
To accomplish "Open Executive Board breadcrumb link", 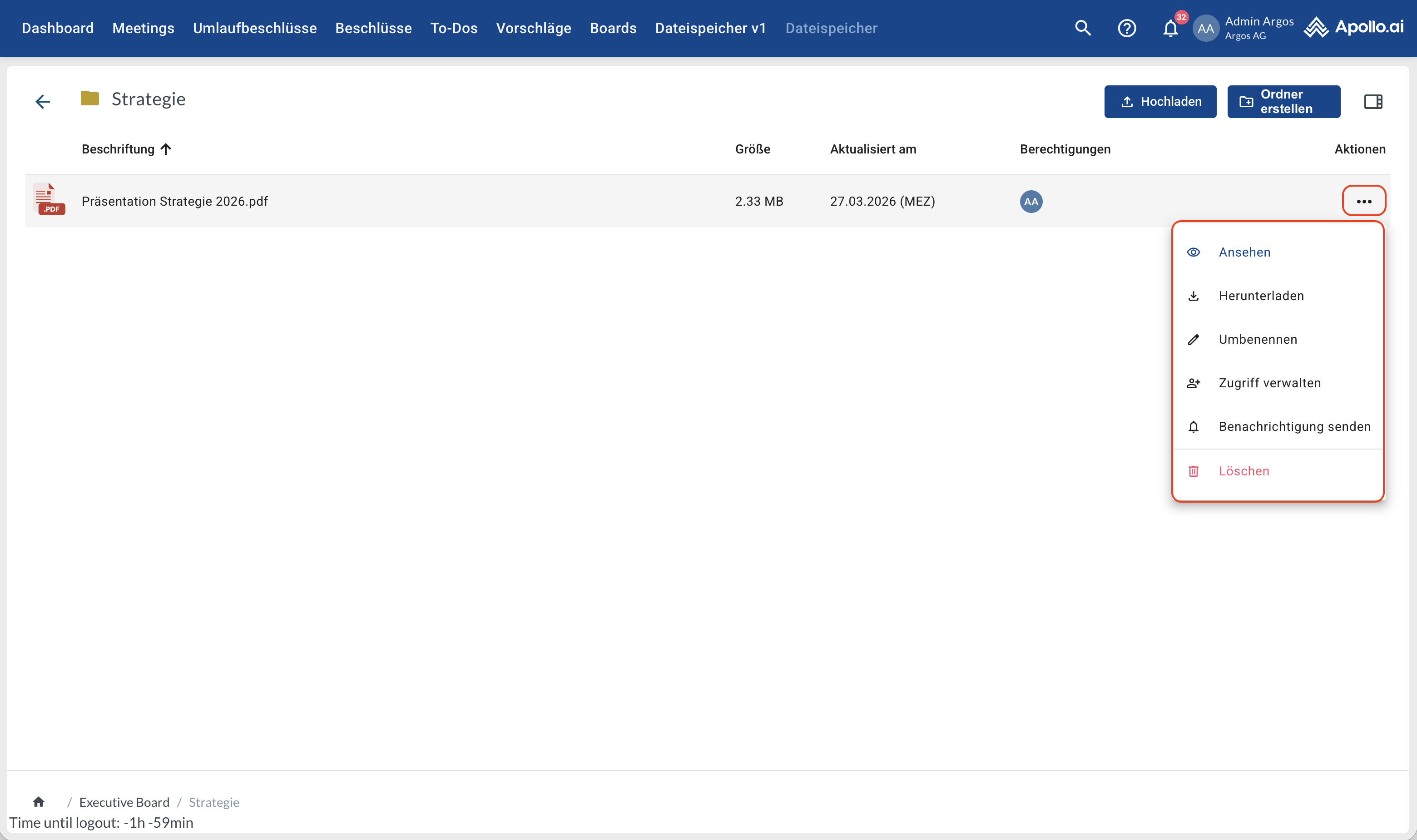I will click(124, 802).
